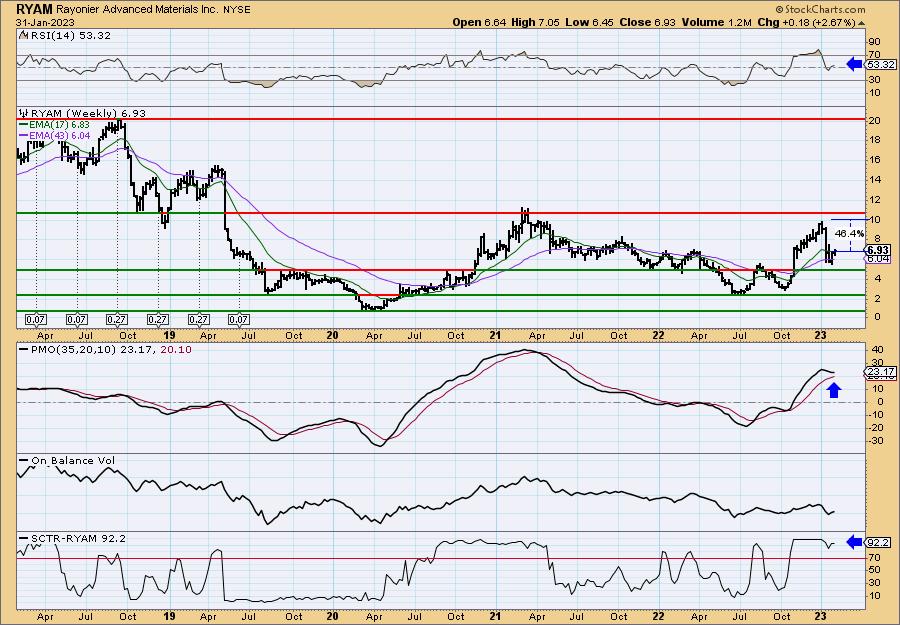The image size is (900, 625).
Task: Click the 90 level on the RSI axis
Action: tap(875, 41)
